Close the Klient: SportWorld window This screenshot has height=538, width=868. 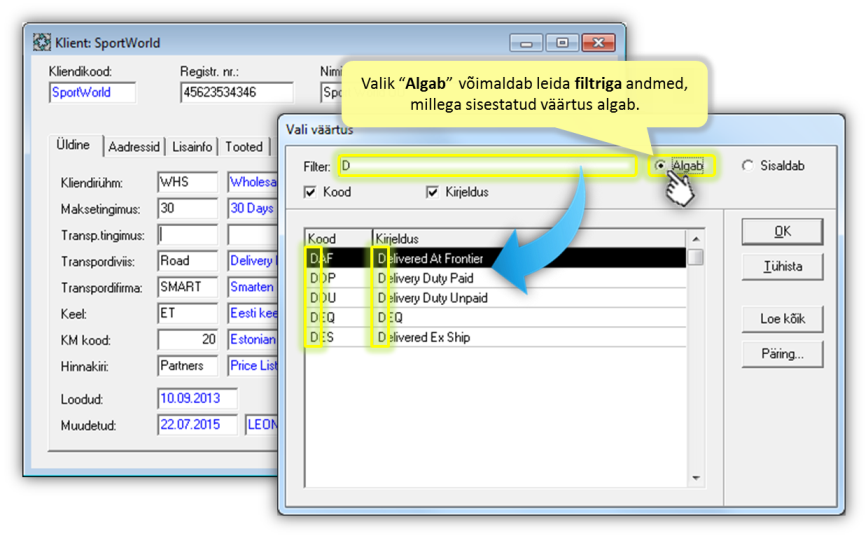[598, 43]
